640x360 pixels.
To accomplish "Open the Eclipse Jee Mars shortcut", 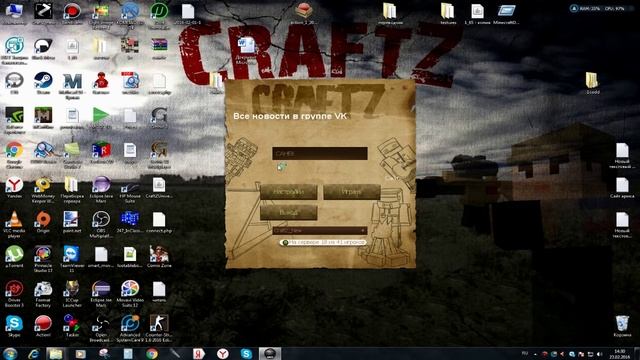I will (x=101, y=294).
